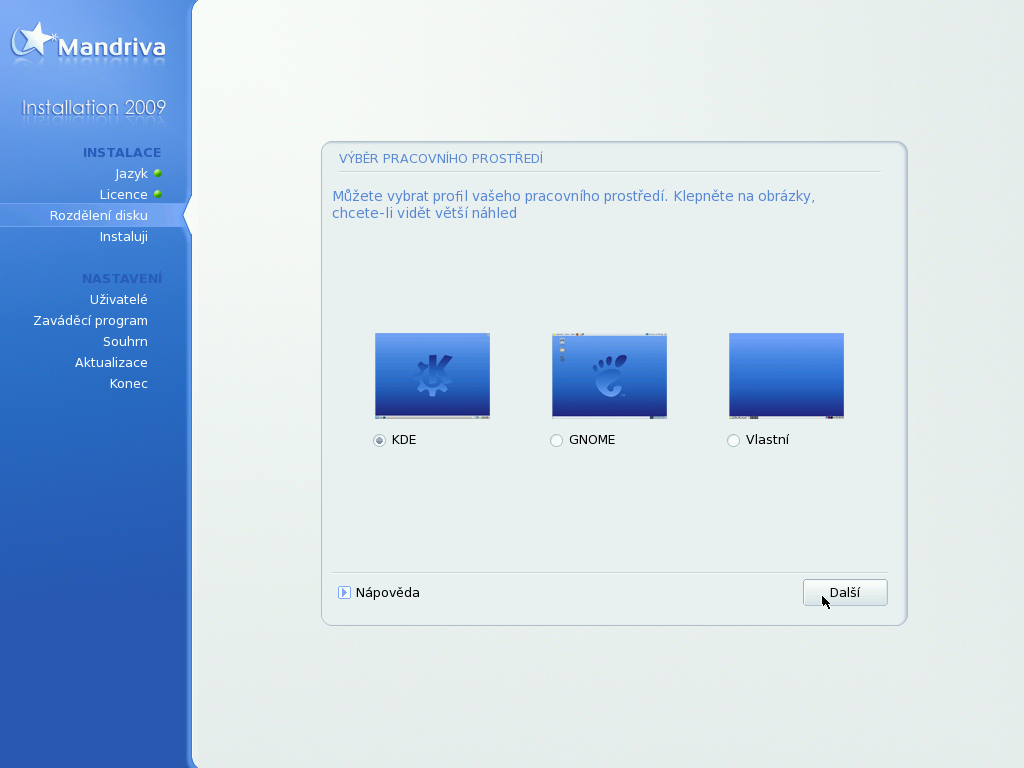Click the Vlastní label text
Screen dimensions: 1024x768
[767, 440]
